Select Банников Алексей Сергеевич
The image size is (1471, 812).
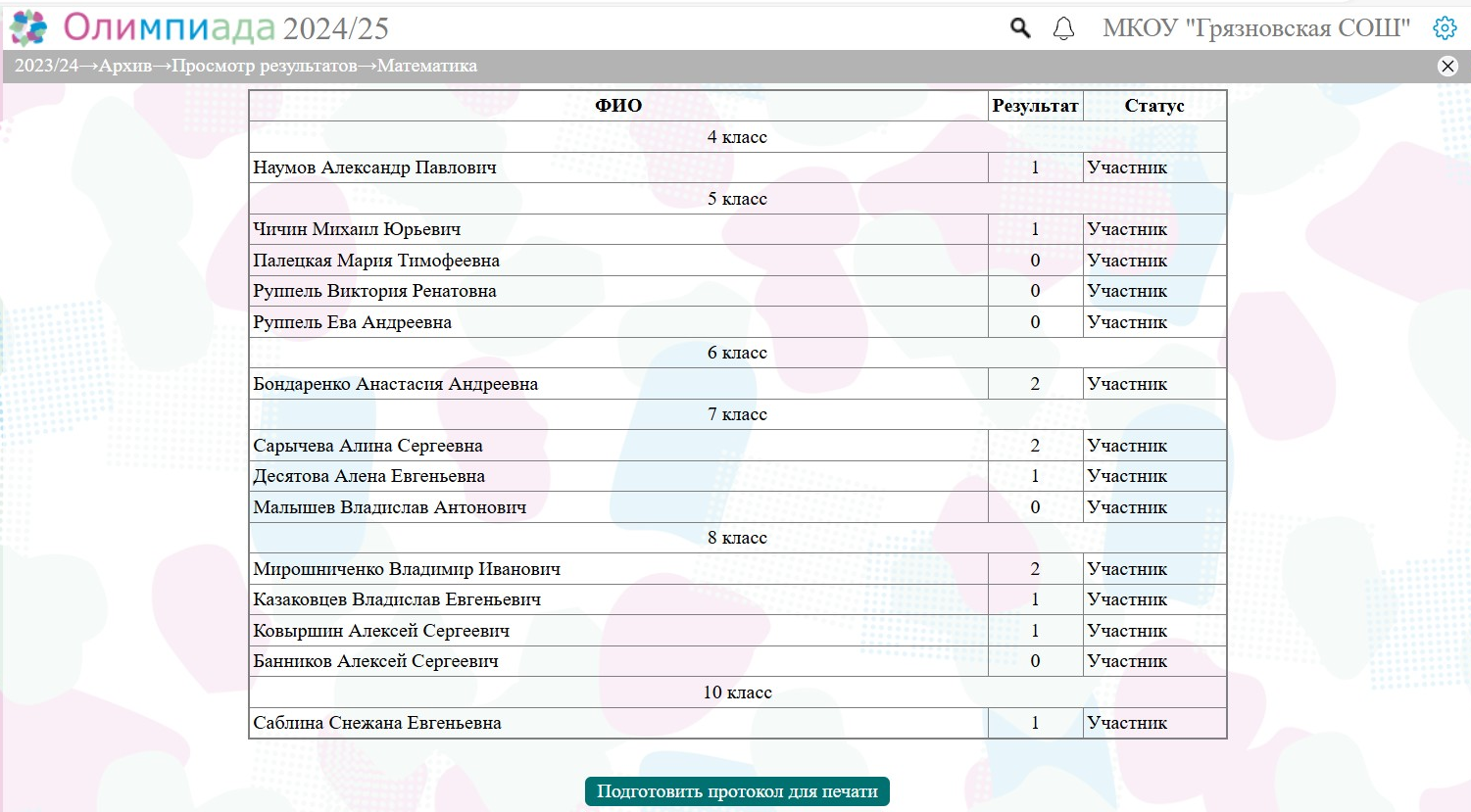(x=375, y=661)
